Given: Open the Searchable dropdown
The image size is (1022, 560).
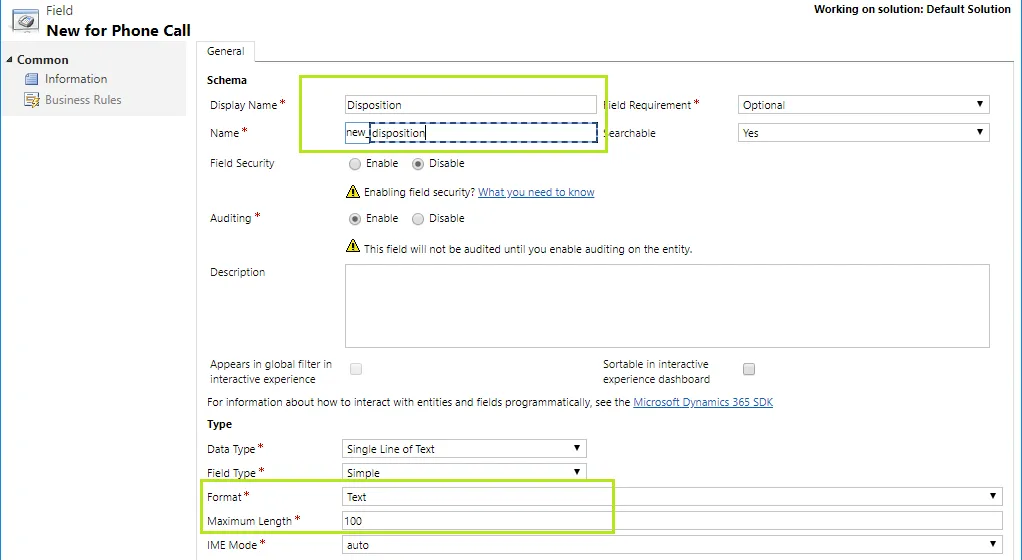Looking at the screenshot, I should coord(863,133).
